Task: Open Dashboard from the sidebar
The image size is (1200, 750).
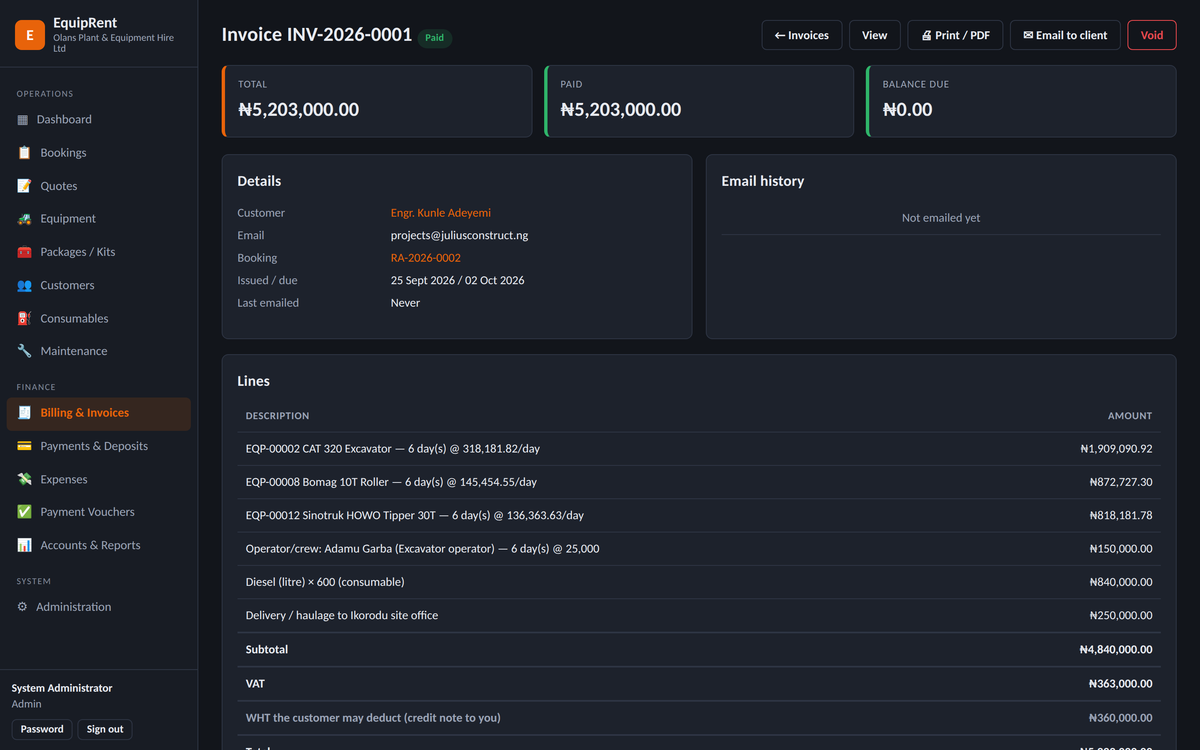Action: pyautogui.click(x=98, y=120)
